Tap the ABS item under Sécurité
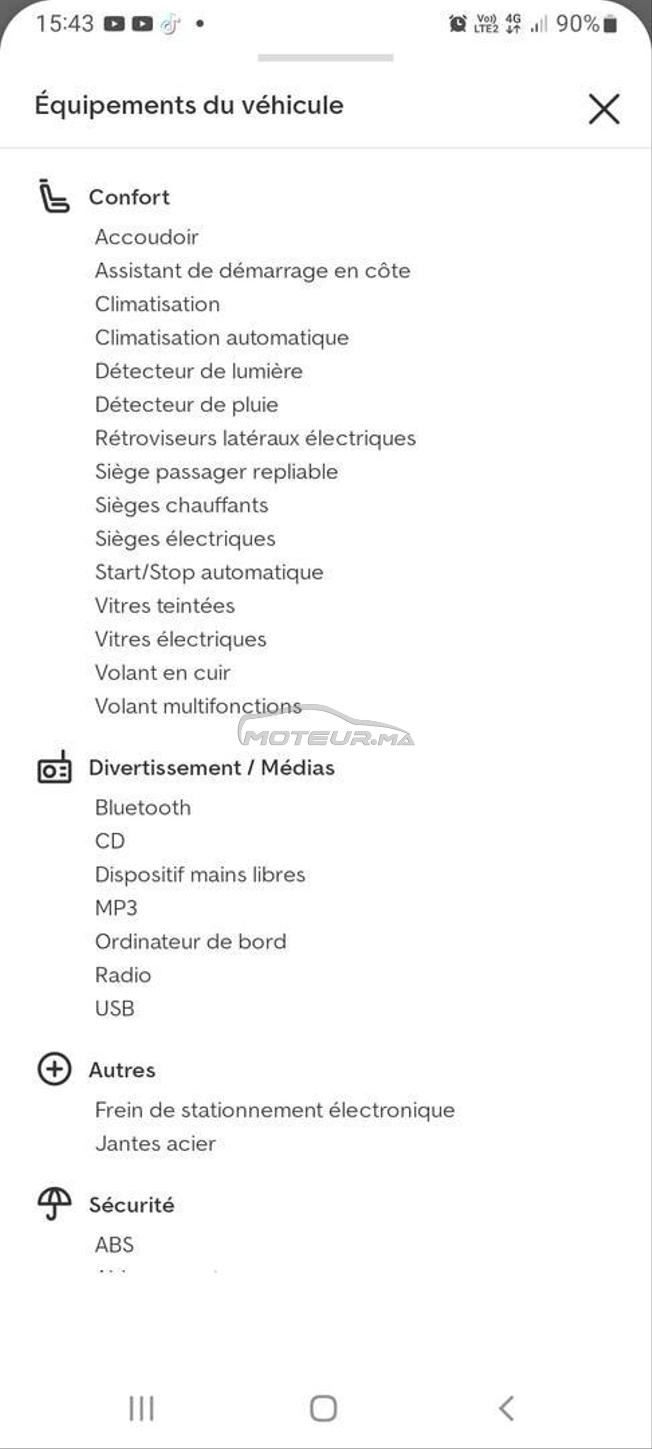This screenshot has height=1449, width=652. coord(114,1245)
